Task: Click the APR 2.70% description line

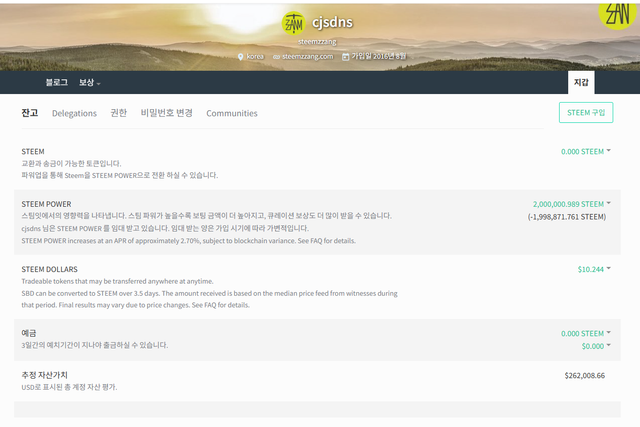Action: click(189, 241)
